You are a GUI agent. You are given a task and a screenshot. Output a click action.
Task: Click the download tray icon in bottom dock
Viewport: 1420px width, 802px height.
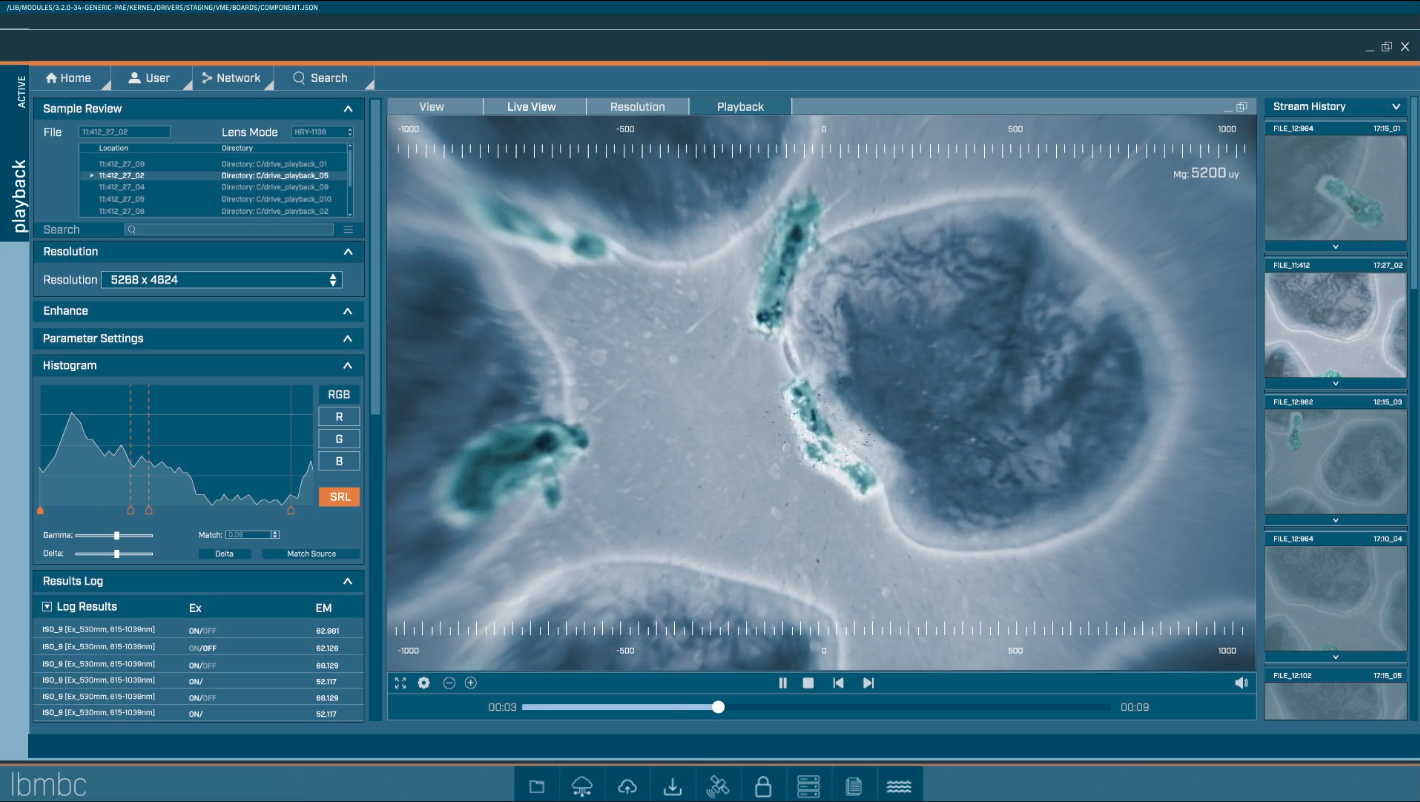coord(672,786)
